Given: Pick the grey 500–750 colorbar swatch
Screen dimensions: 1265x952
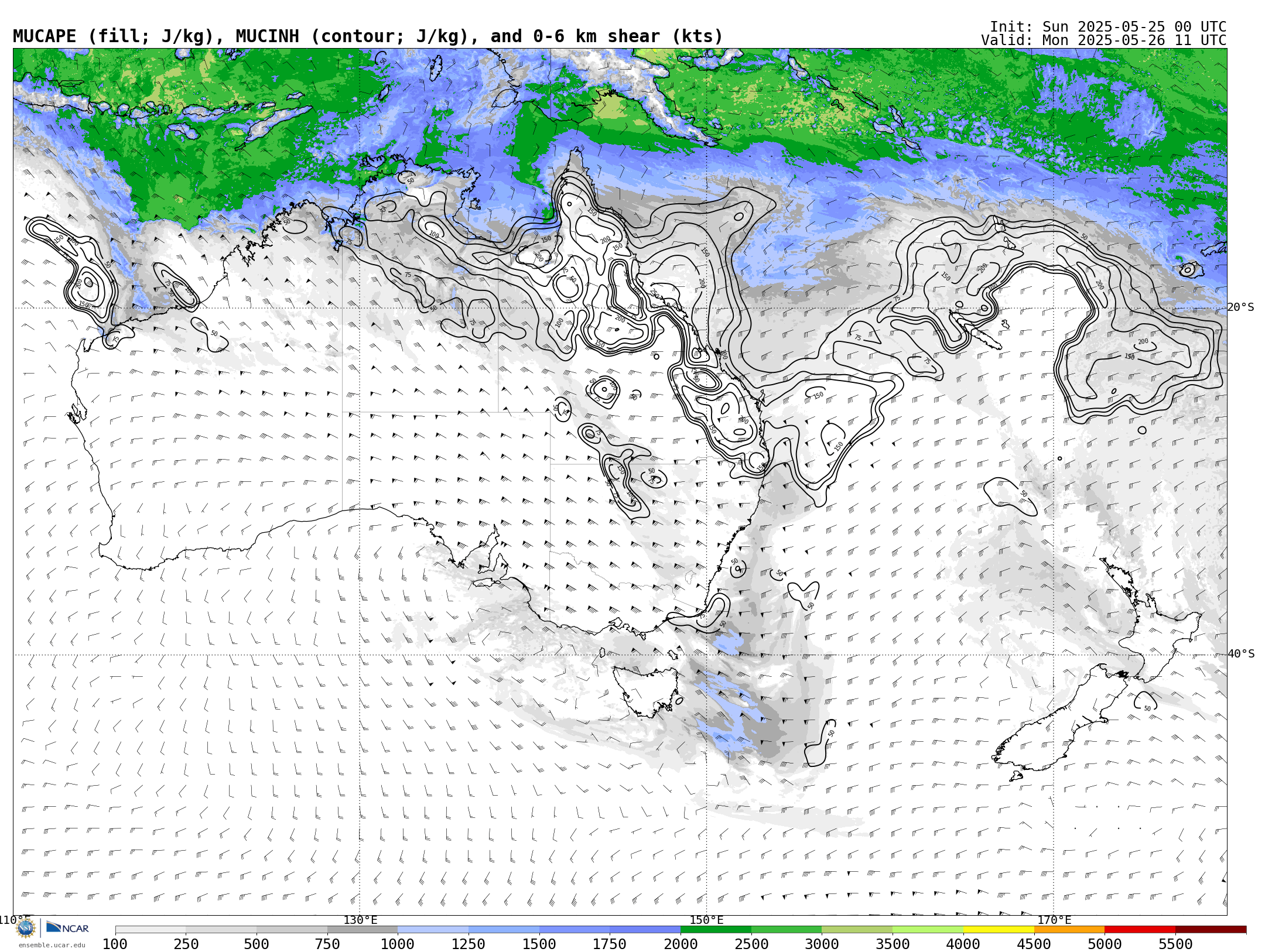Looking at the screenshot, I should pos(292,929).
